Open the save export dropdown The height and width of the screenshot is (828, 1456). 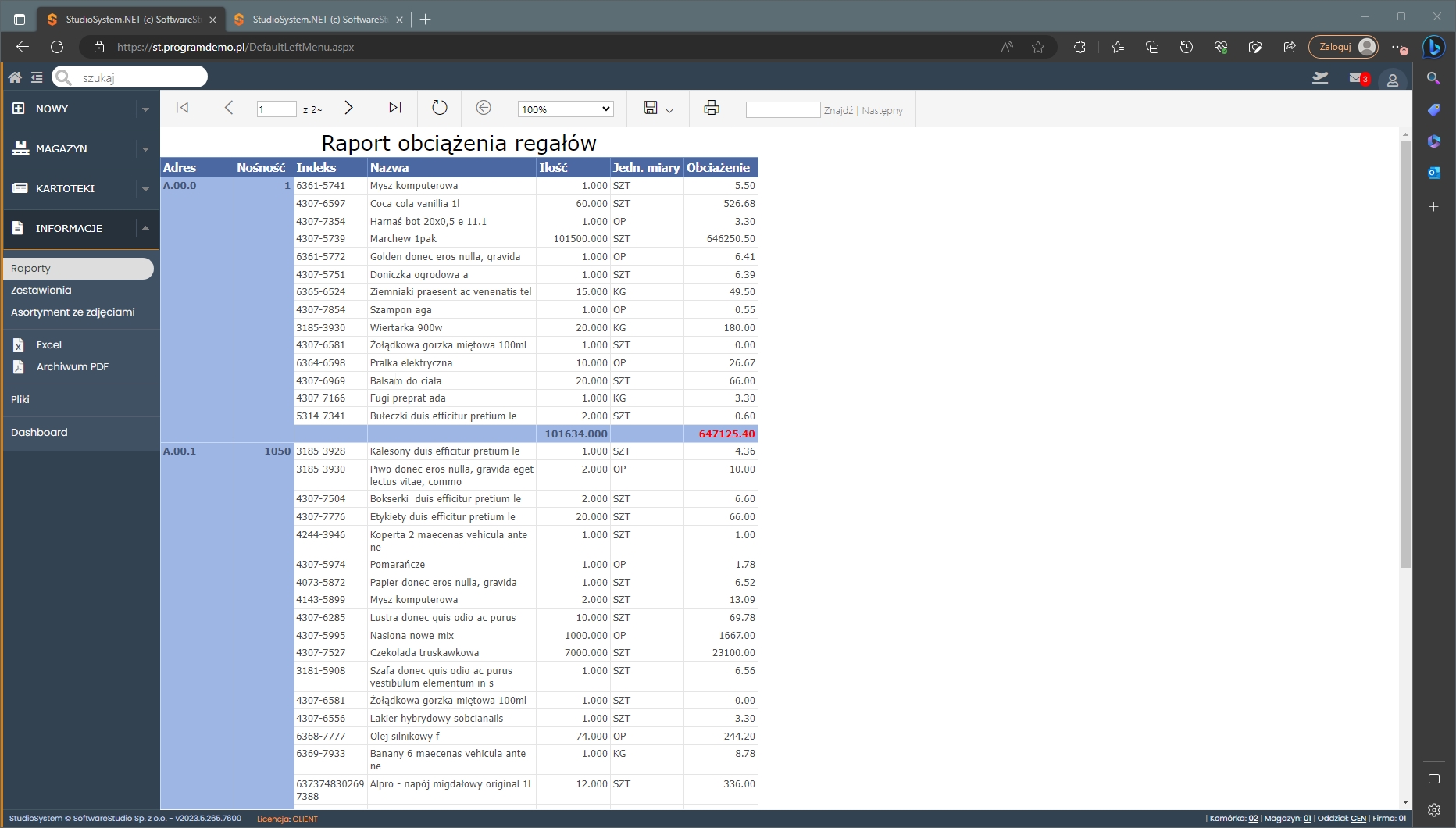pos(658,109)
